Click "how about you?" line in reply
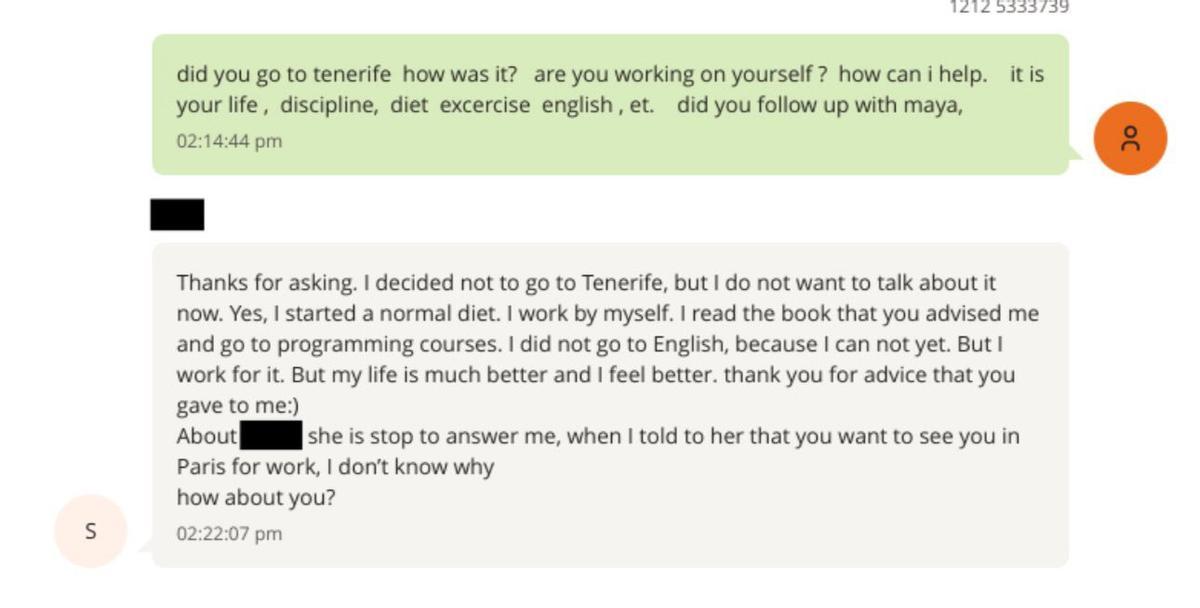This screenshot has height=608, width=1200. tap(256, 497)
